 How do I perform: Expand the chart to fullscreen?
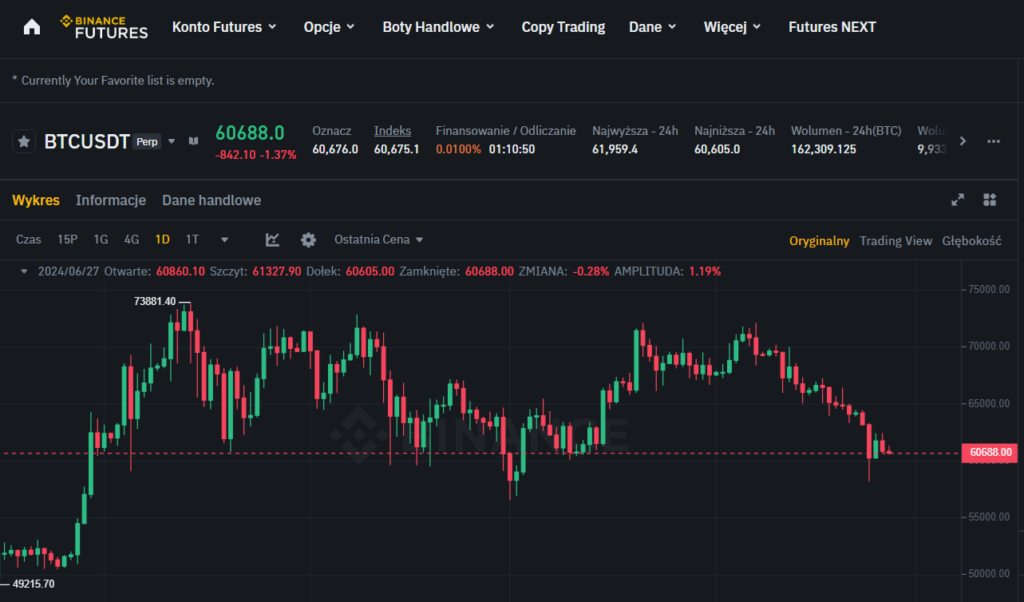[x=957, y=200]
